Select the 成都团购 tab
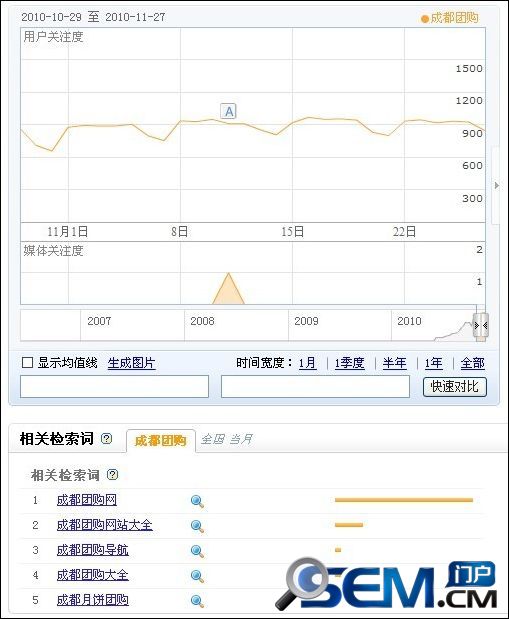Viewport: 509px width, 619px height. [x=161, y=441]
